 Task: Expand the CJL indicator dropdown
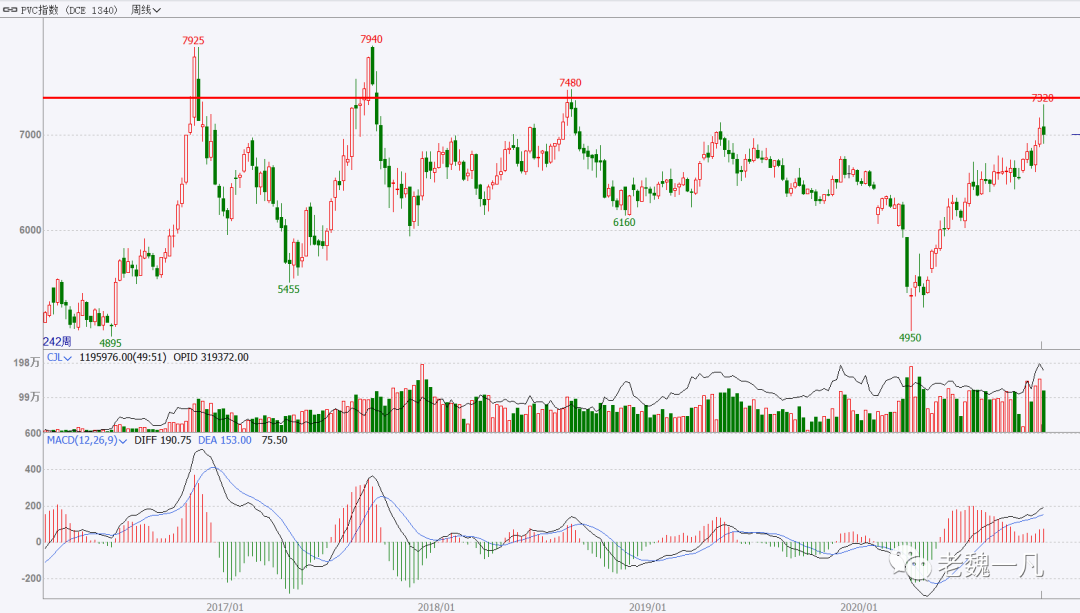pos(59,357)
